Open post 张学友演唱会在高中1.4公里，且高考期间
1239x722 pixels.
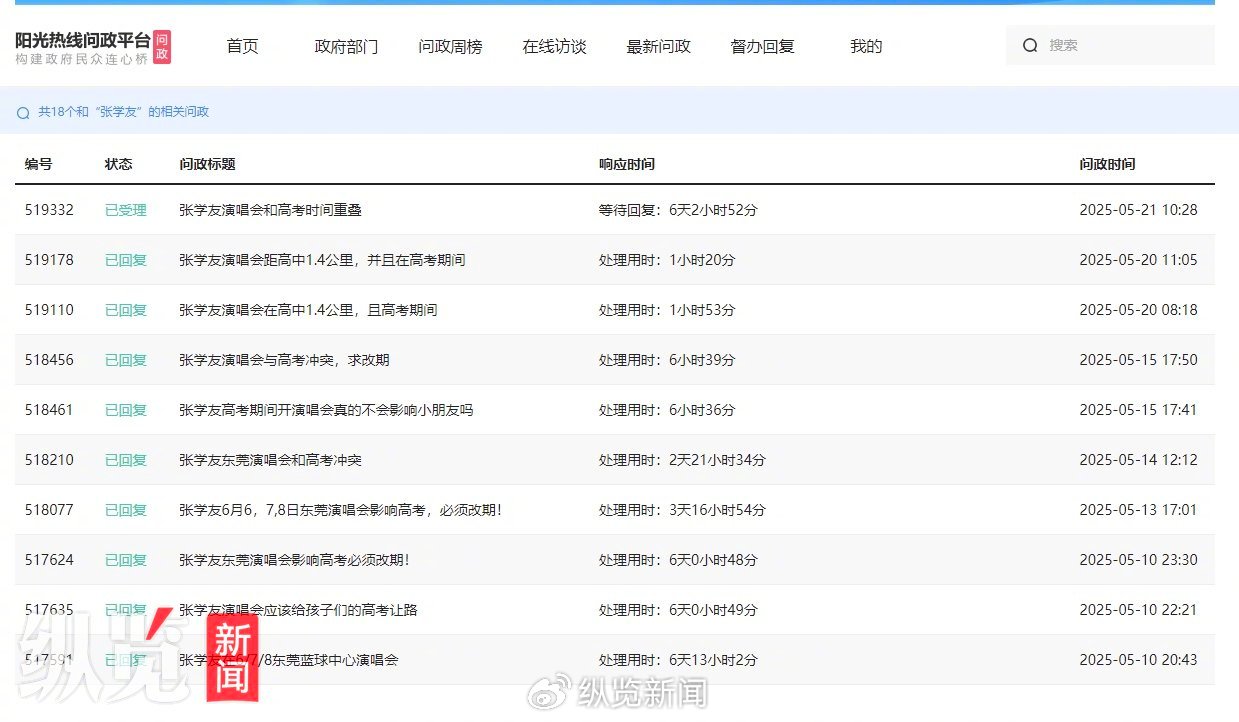308,310
